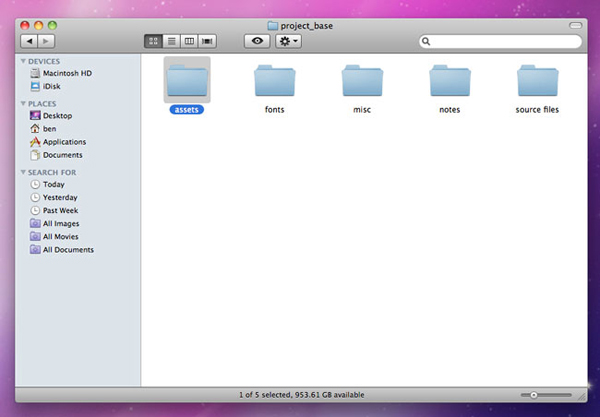Close the window with red button
Image resolution: width=600 pixels, height=417 pixels.
click(x=25, y=25)
